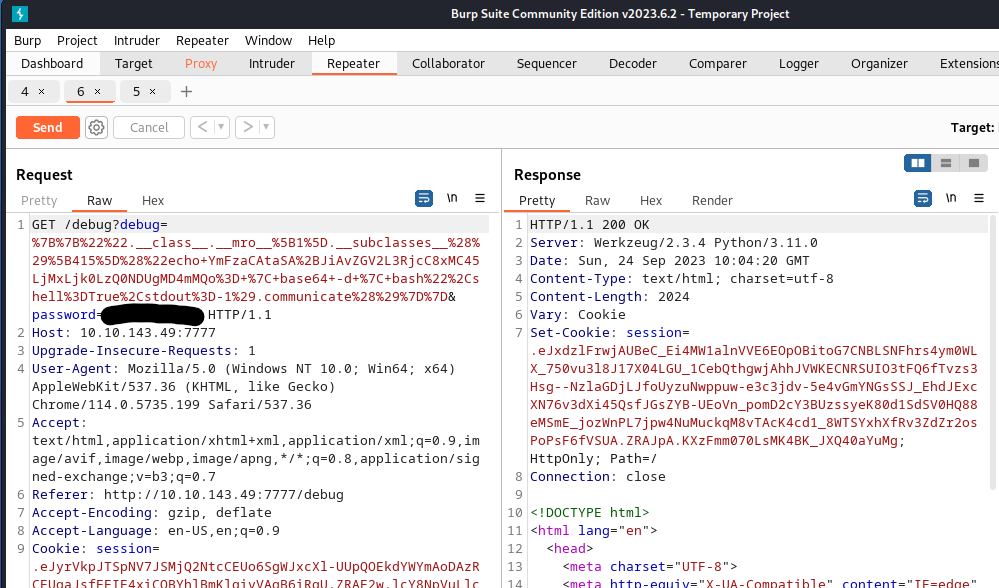This screenshot has width=999, height=588.
Task: Open the Request panel options menu
Action: [x=480, y=198]
